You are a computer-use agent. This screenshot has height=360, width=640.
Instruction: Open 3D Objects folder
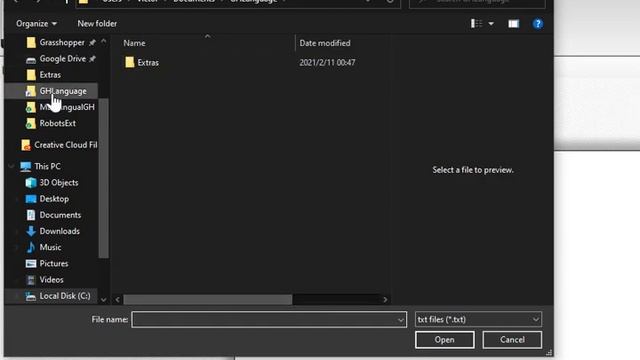pos(59,182)
